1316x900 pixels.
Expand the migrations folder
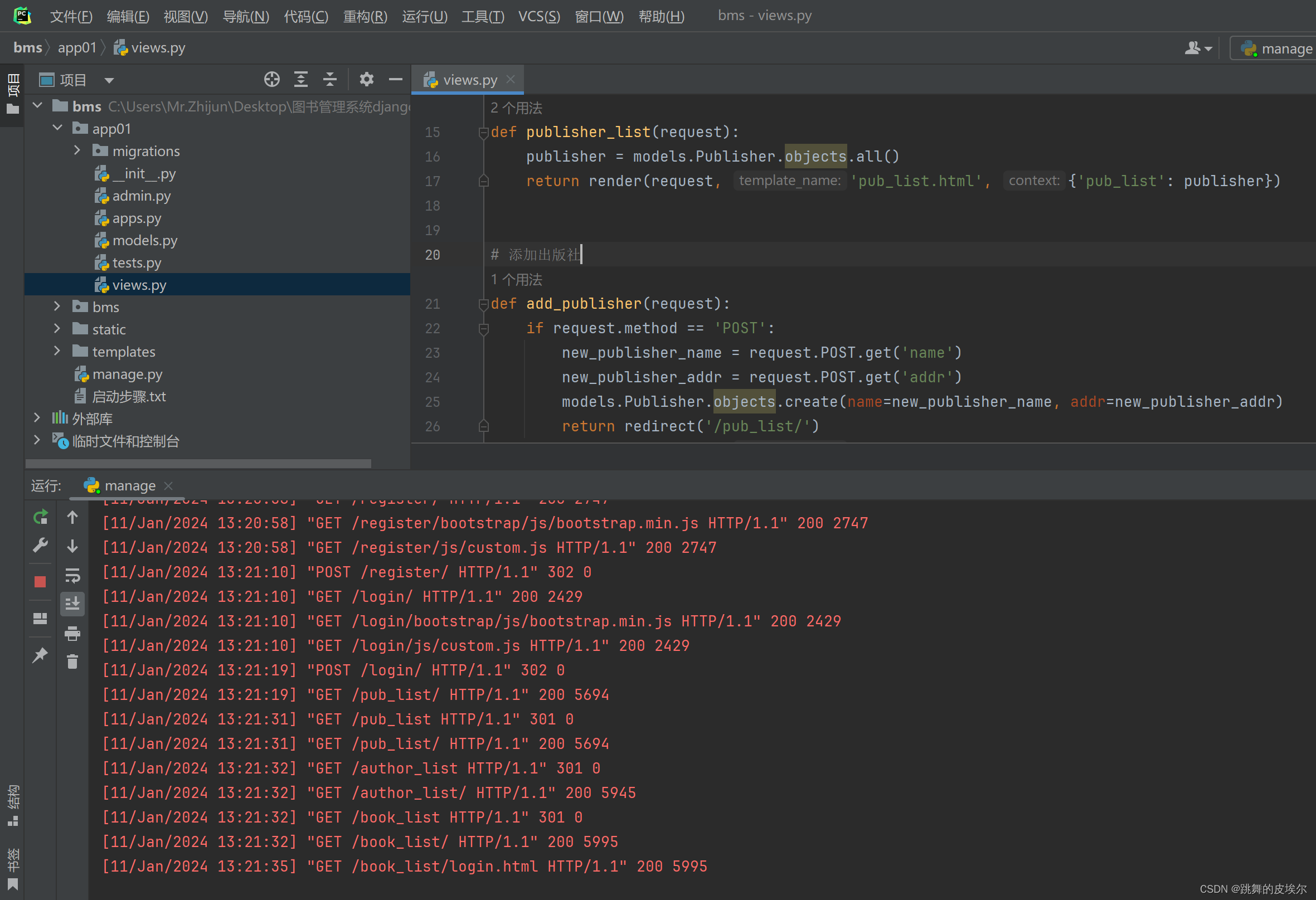pyautogui.click(x=77, y=150)
